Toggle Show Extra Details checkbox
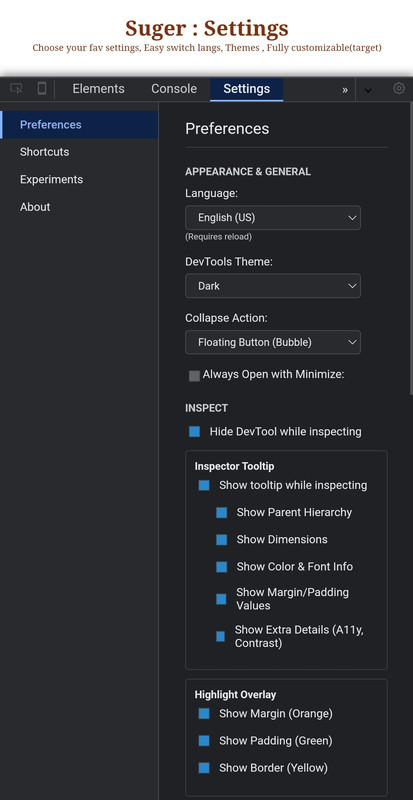Screen dimensions: 413x800 221,636
